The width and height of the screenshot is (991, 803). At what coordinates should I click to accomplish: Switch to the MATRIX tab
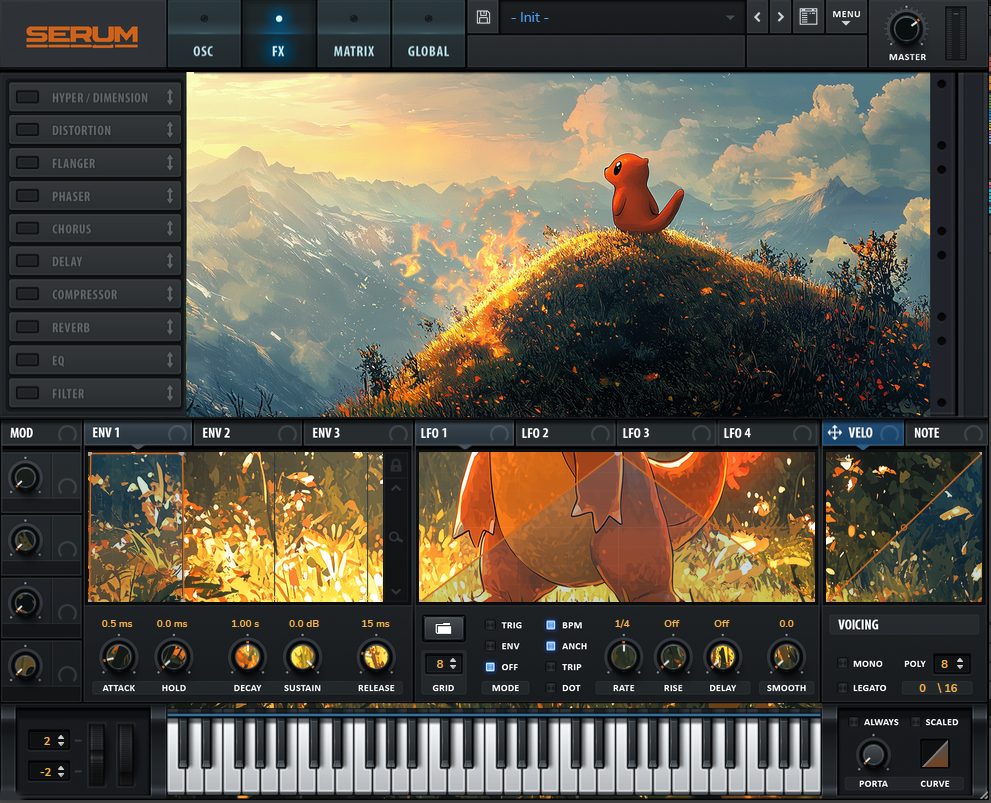tap(353, 33)
